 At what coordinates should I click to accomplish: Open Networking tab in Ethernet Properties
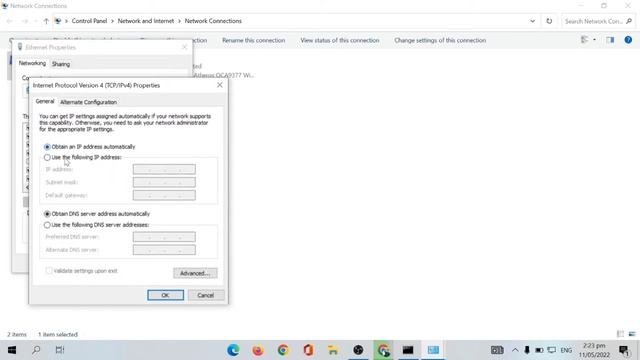[32, 63]
